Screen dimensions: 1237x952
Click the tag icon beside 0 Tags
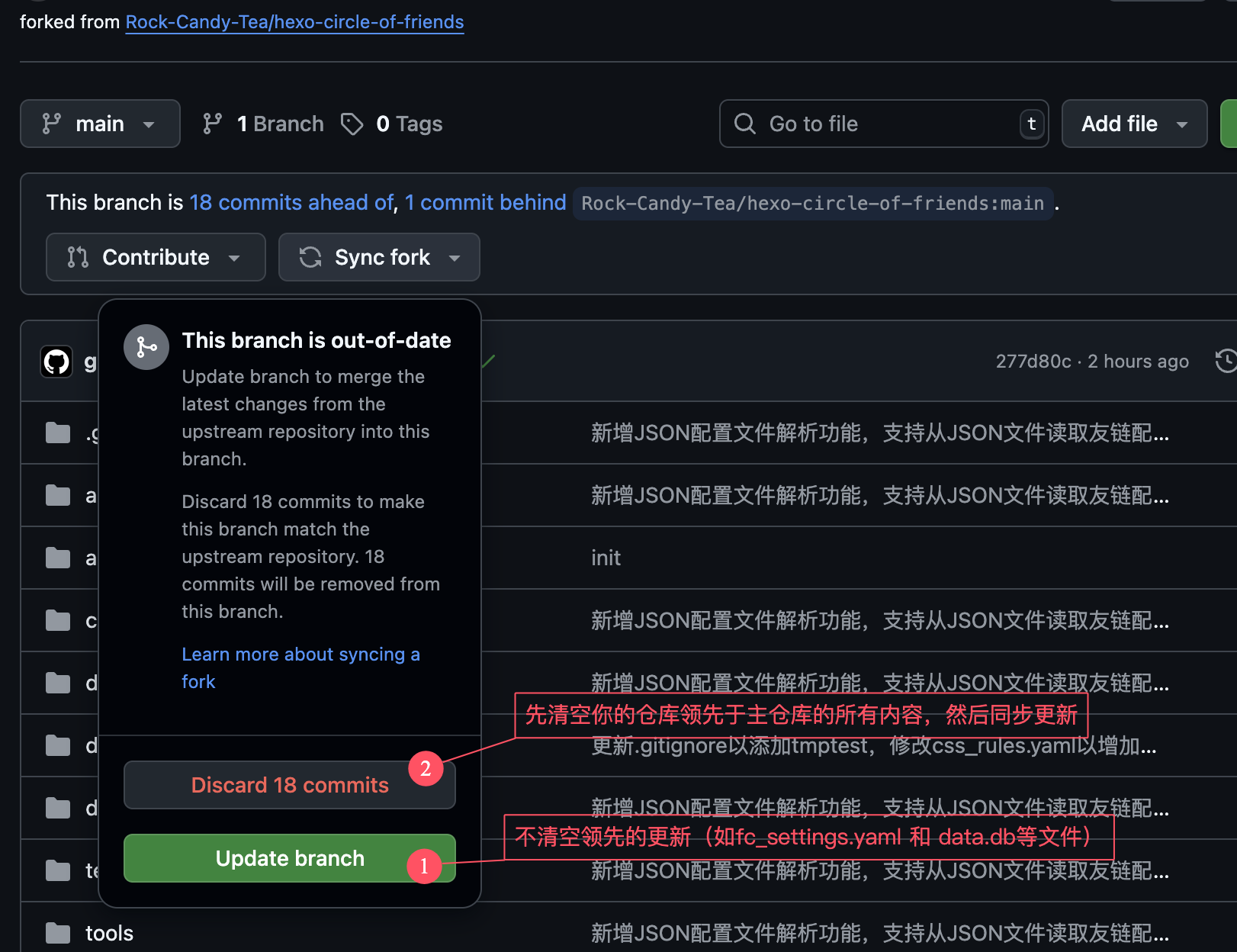coord(352,124)
